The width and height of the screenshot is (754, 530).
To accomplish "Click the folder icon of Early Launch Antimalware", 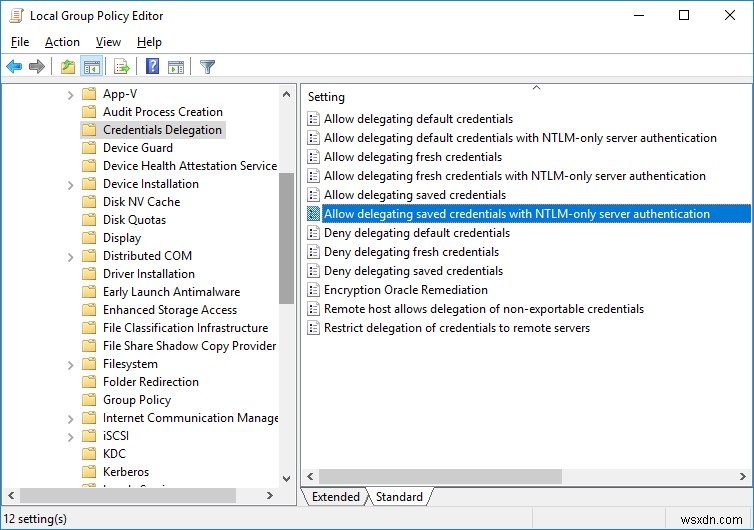I will click(89, 291).
